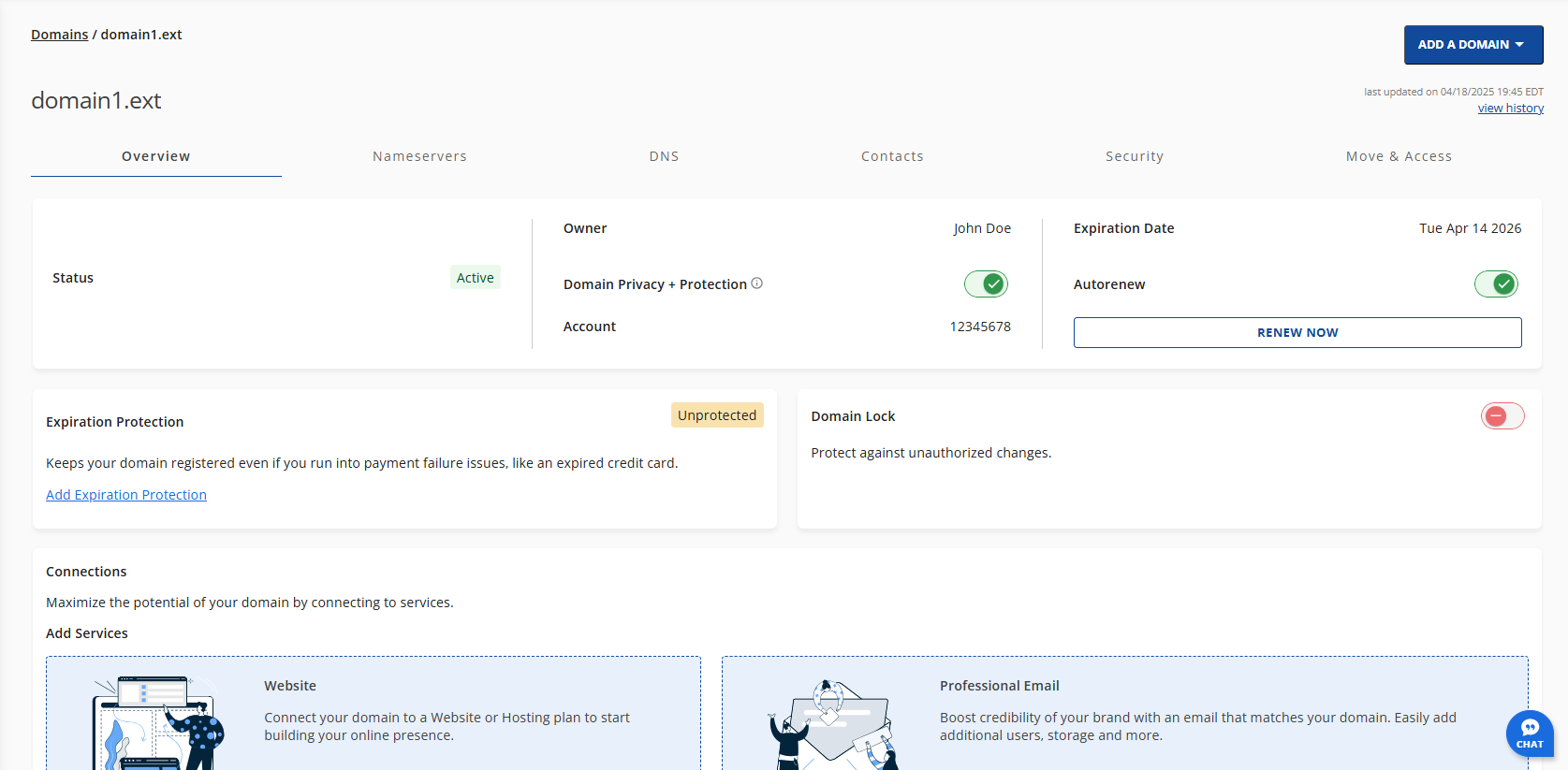Expand the Add a Domain dropdown
The image size is (1568, 770).
click(x=1473, y=45)
